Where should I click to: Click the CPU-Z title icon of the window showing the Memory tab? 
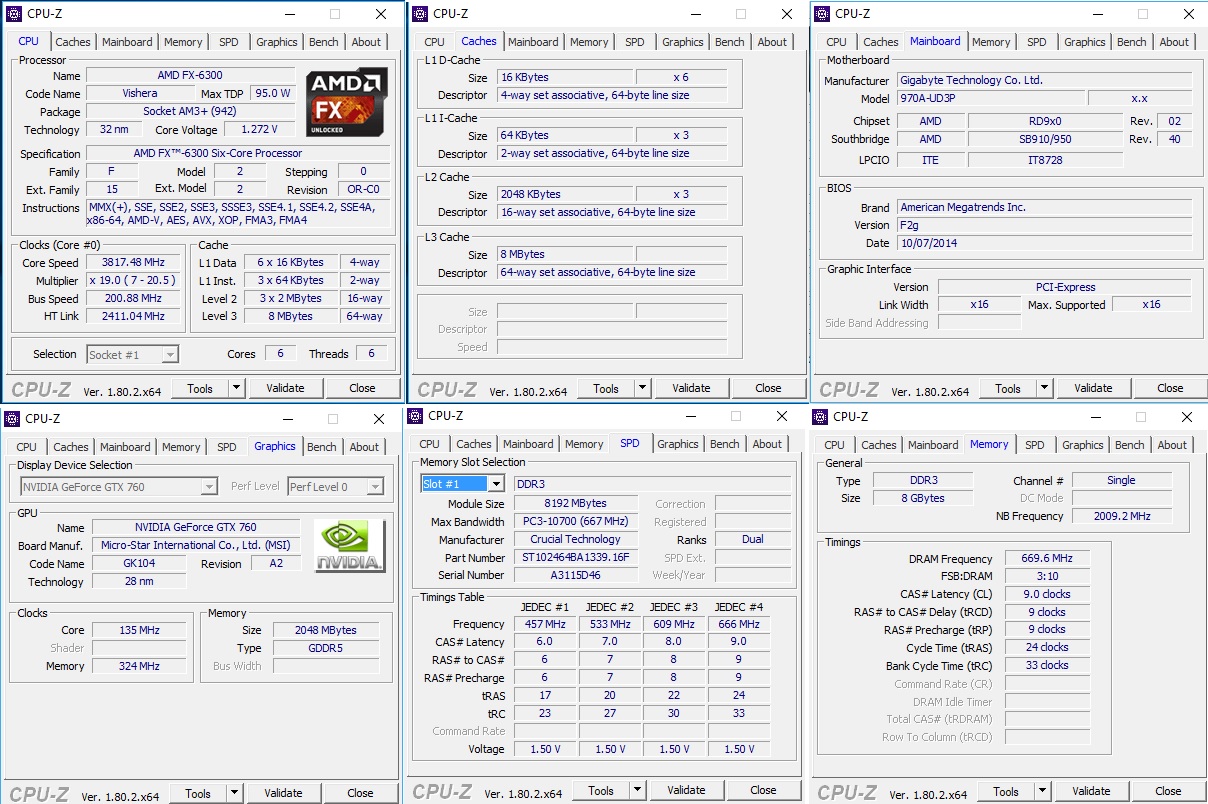820,416
